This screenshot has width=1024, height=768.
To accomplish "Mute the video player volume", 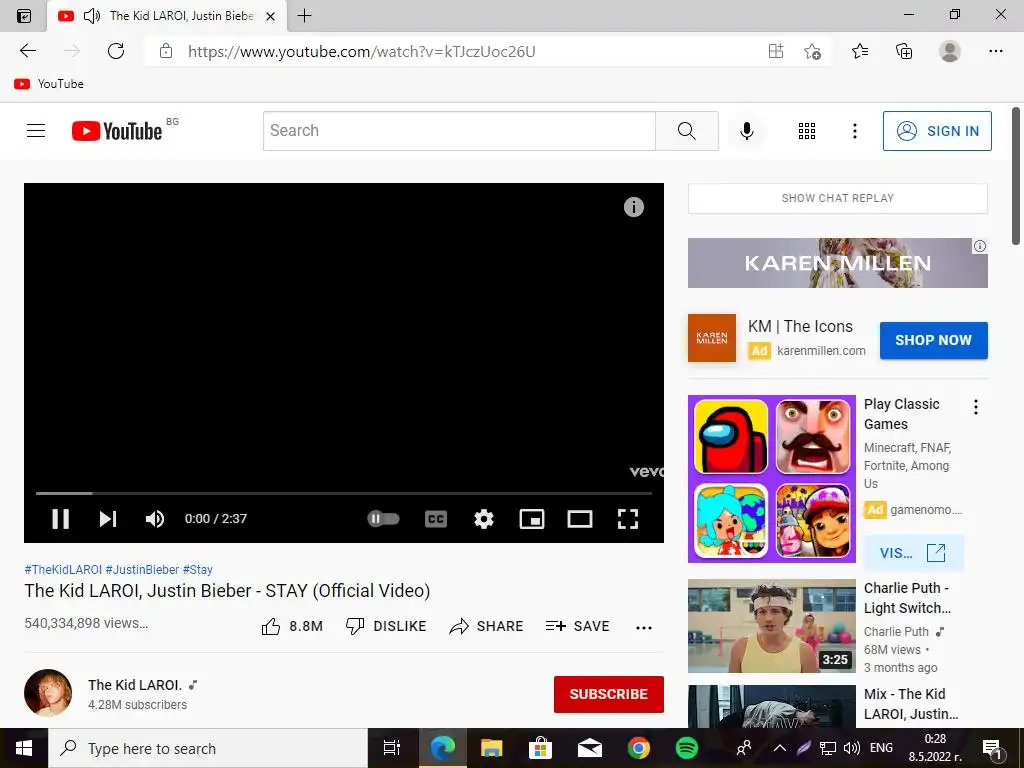I will 155,519.
